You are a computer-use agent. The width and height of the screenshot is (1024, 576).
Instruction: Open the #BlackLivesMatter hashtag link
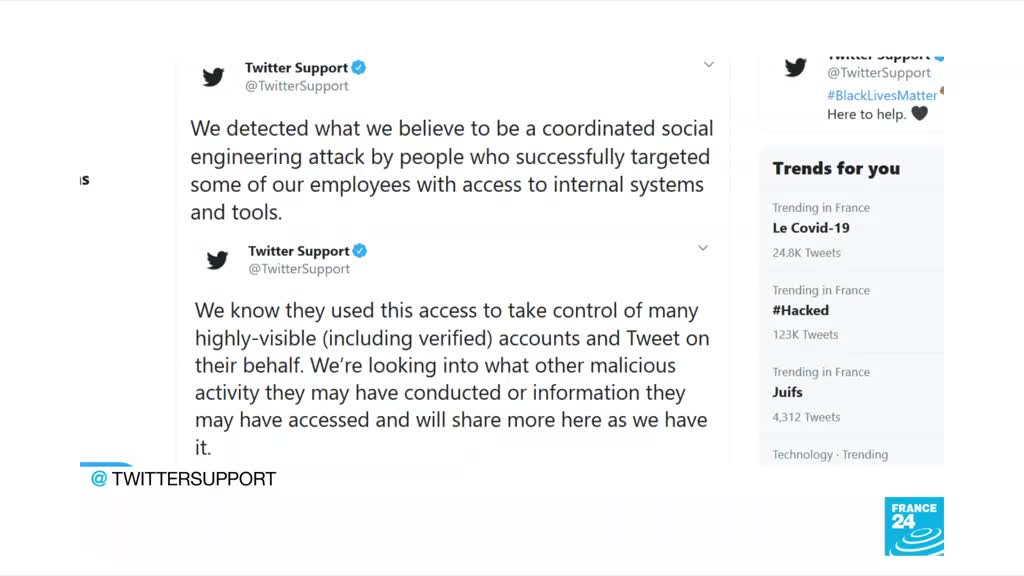(882, 95)
